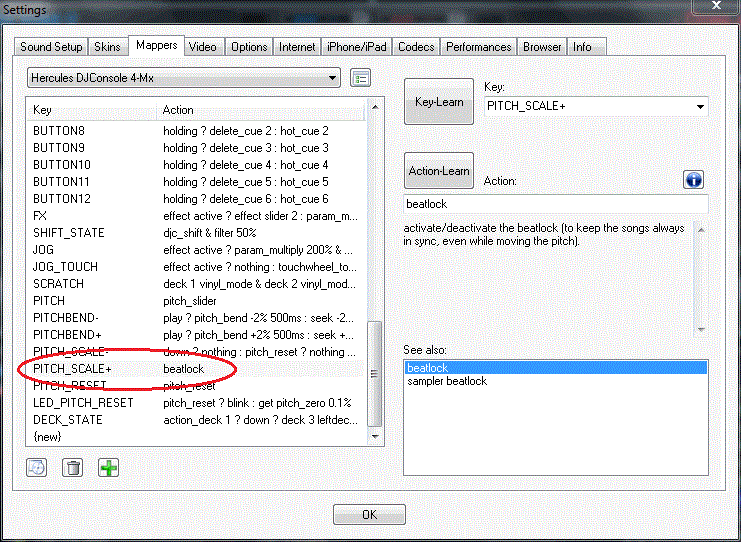741x542 pixels.
Task: Click the Action text field containing beatlock
Action: click(556, 204)
